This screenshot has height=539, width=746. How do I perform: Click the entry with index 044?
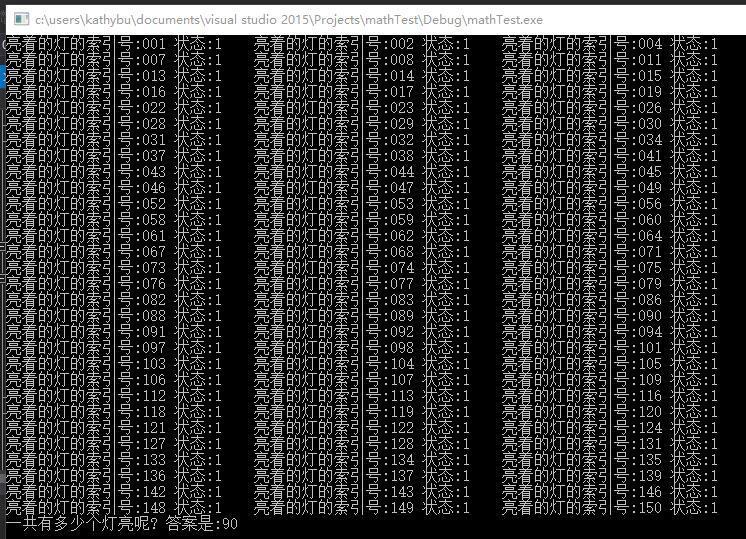coord(362,172)
